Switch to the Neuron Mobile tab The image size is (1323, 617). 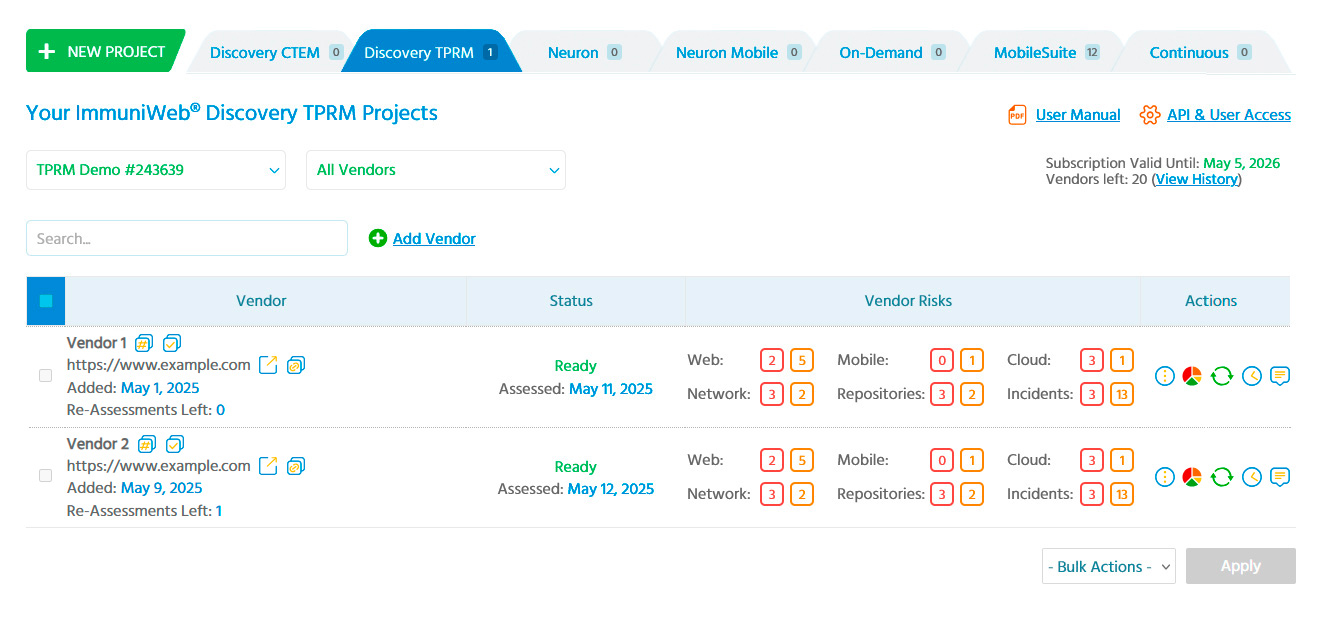click(727, 53)
